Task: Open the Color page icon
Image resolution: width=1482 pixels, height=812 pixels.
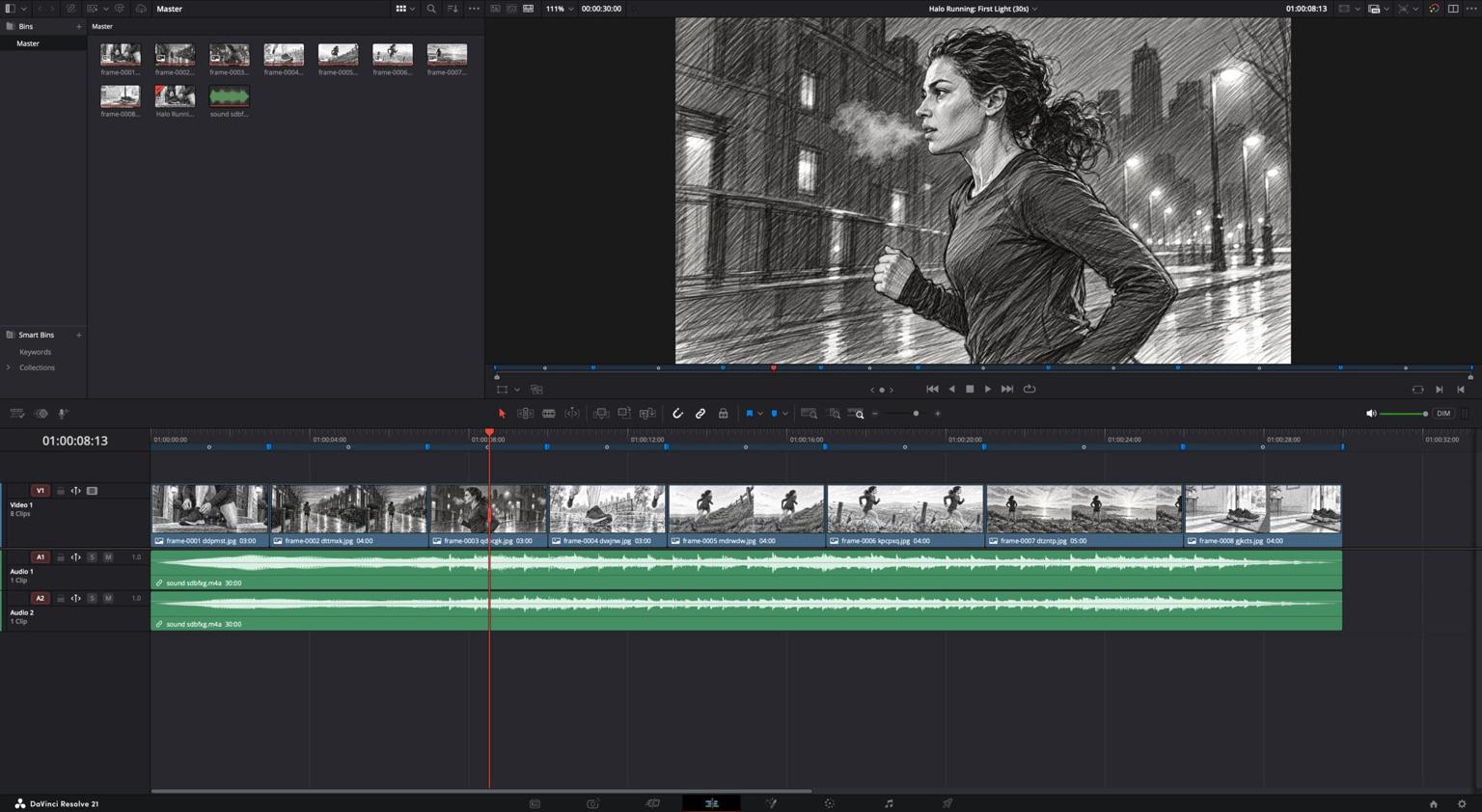Action: [x=829, y=803]
